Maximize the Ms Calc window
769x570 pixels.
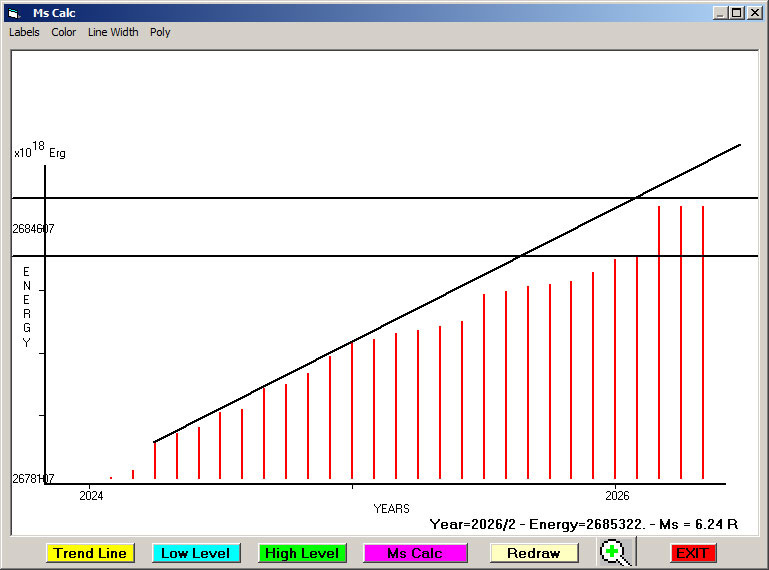pyautogui.click(x=736, y=13)
